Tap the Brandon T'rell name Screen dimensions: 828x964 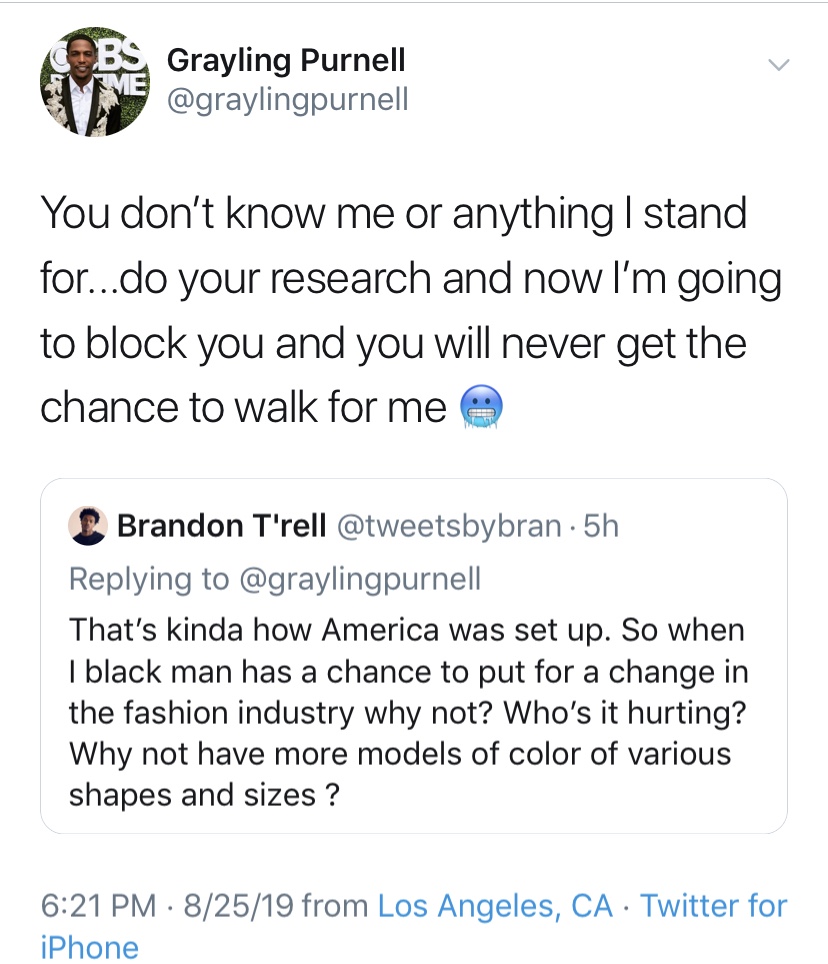pyautogui.click(x=221, y=526)
